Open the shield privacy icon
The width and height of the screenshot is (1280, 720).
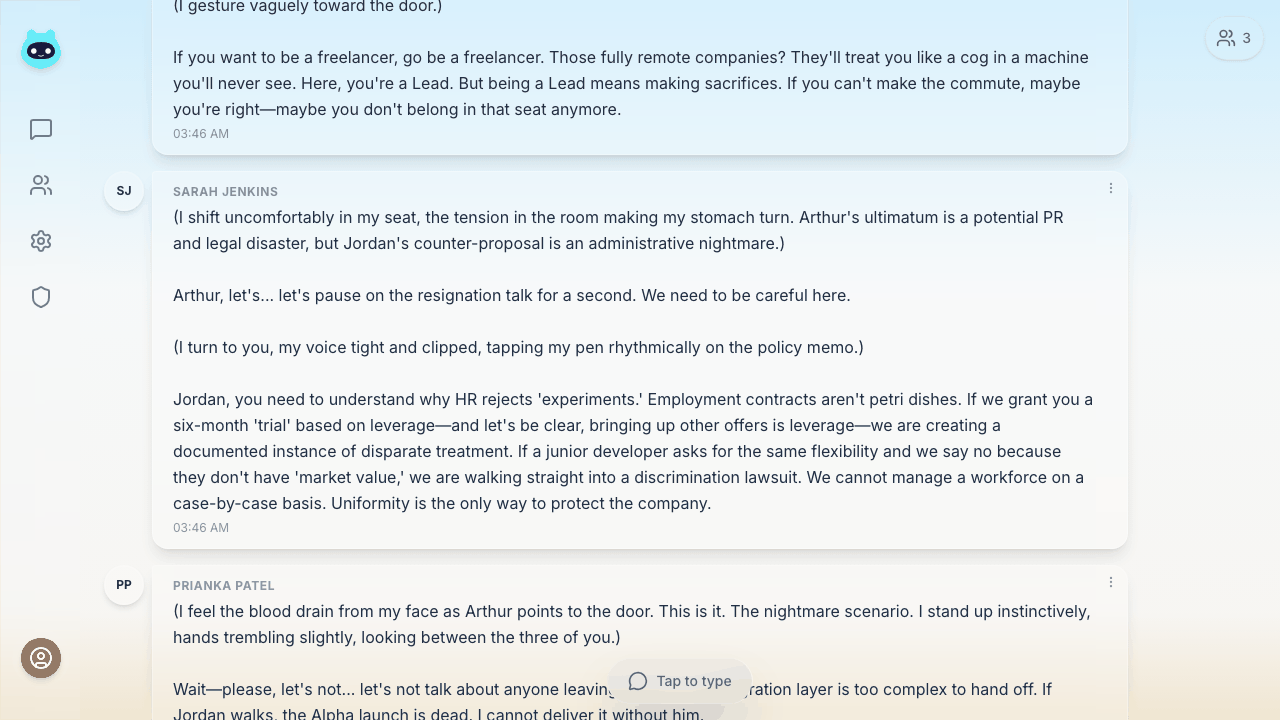click(41, 297)
